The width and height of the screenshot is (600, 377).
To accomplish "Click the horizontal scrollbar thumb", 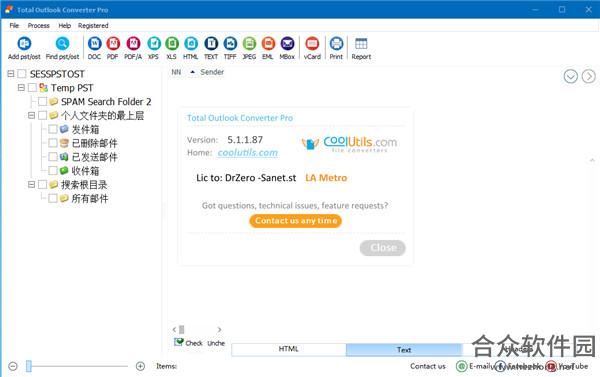I will coord(182,330).
